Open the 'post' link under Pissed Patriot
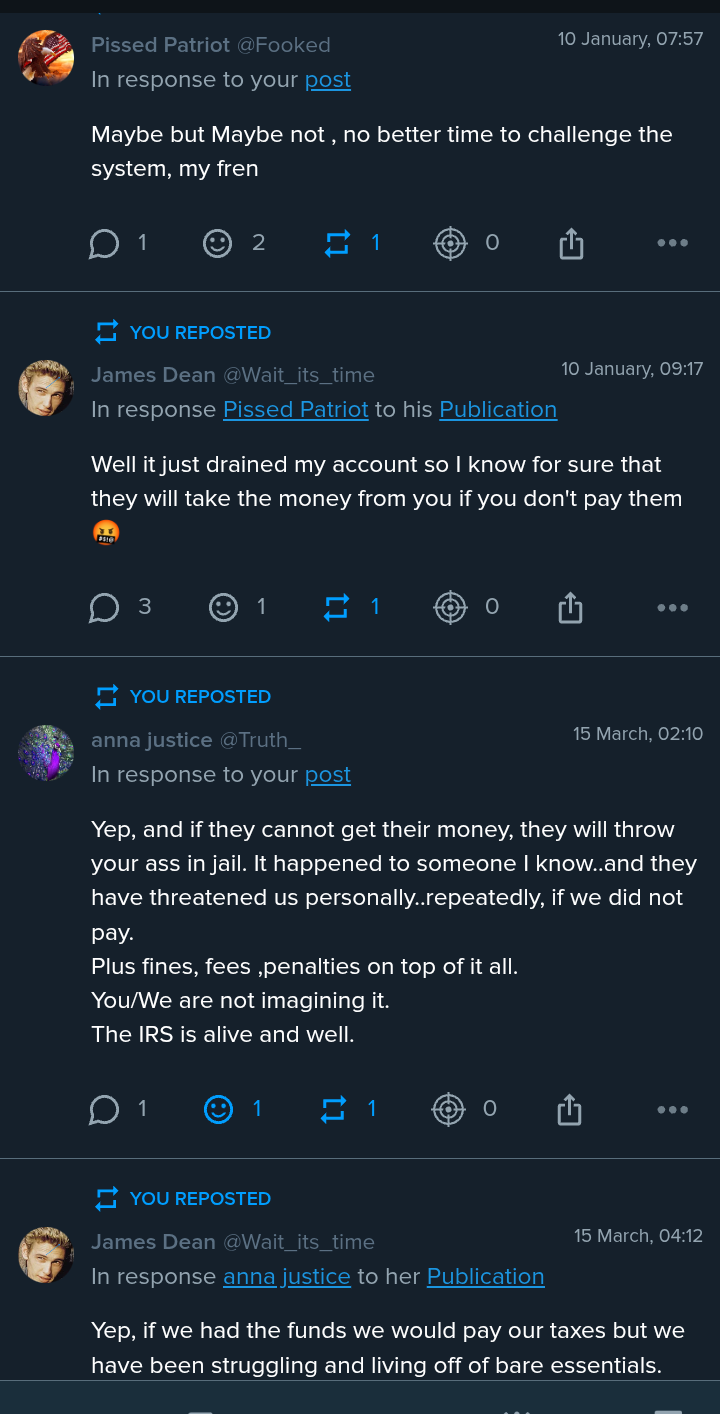Screen dimensions: 720x1414 click(327, 80)
